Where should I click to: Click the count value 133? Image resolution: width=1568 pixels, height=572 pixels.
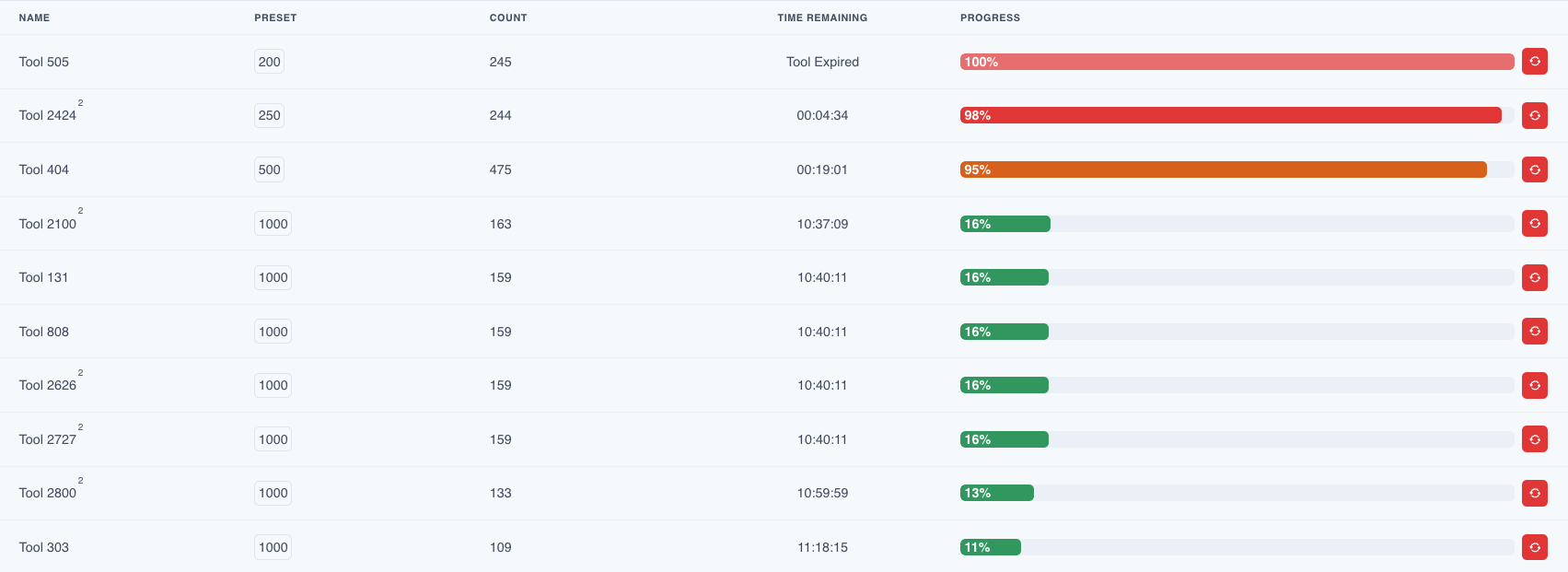tap(501, 493)
